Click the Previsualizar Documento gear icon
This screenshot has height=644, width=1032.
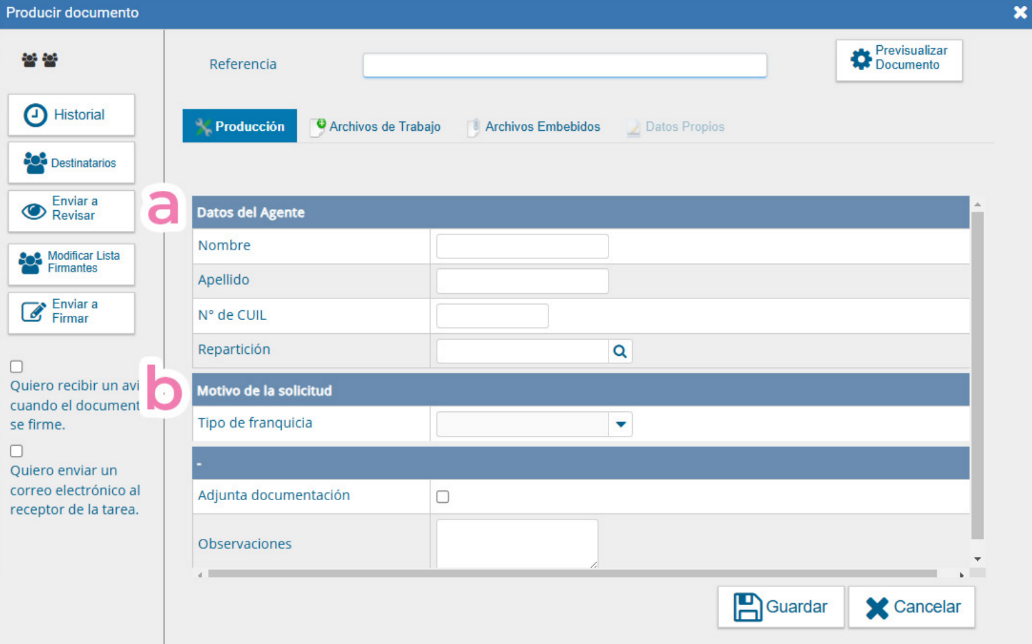(860, 59)
